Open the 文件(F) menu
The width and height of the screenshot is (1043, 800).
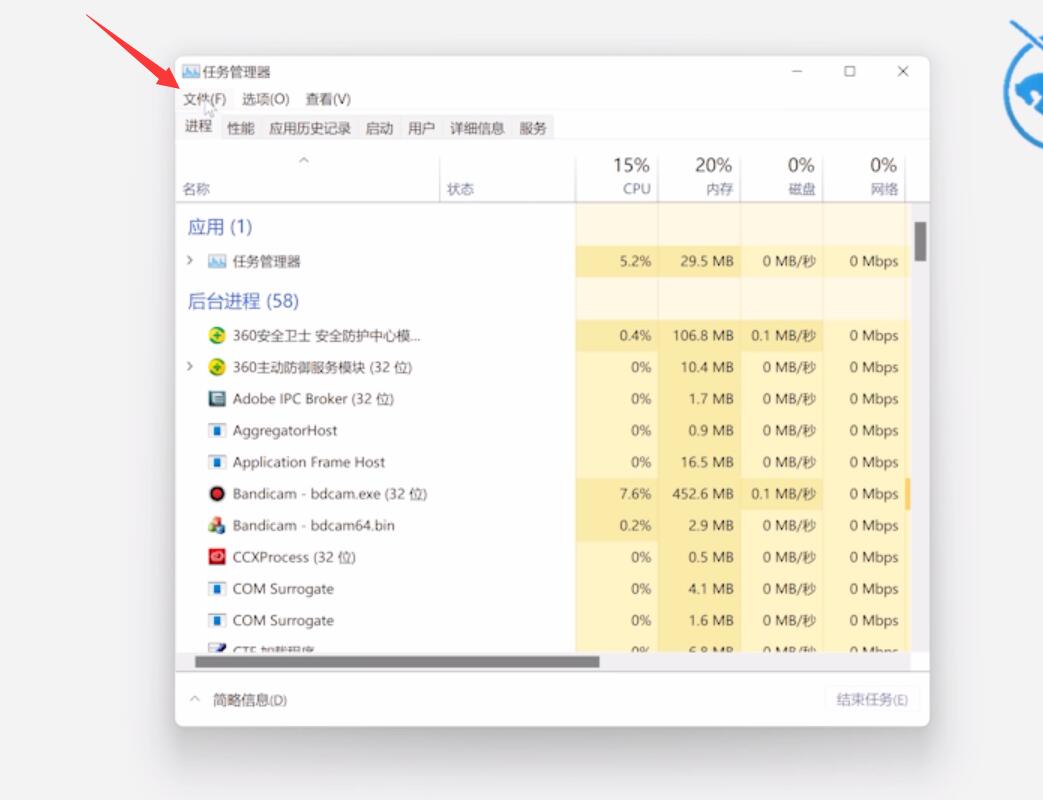(205, 99)
